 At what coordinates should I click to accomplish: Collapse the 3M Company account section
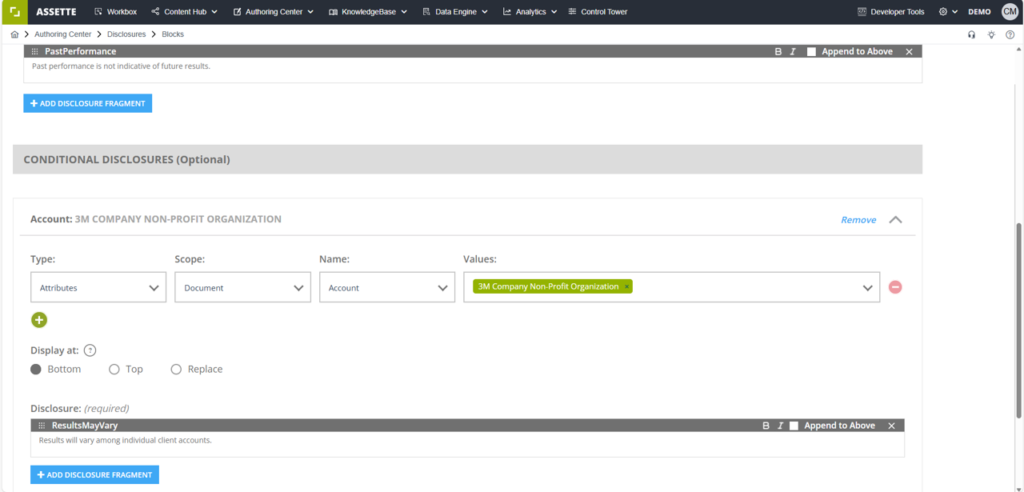pyautogui.click(x=895, y=219)
